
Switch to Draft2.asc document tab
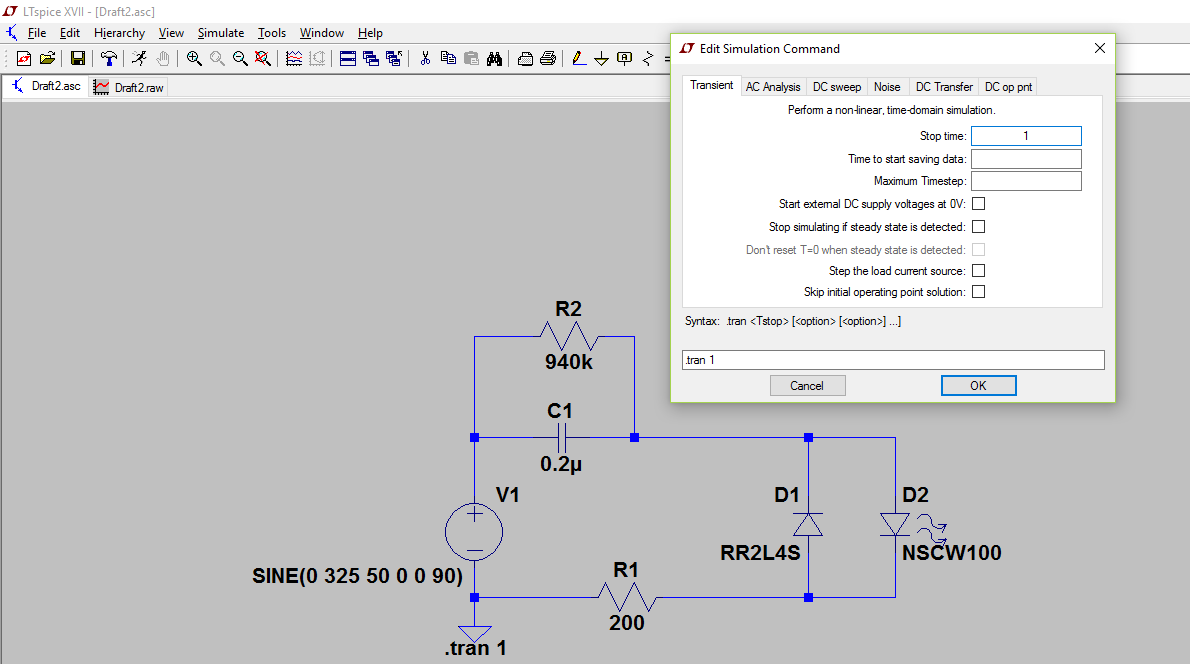[x=46, y=87]
